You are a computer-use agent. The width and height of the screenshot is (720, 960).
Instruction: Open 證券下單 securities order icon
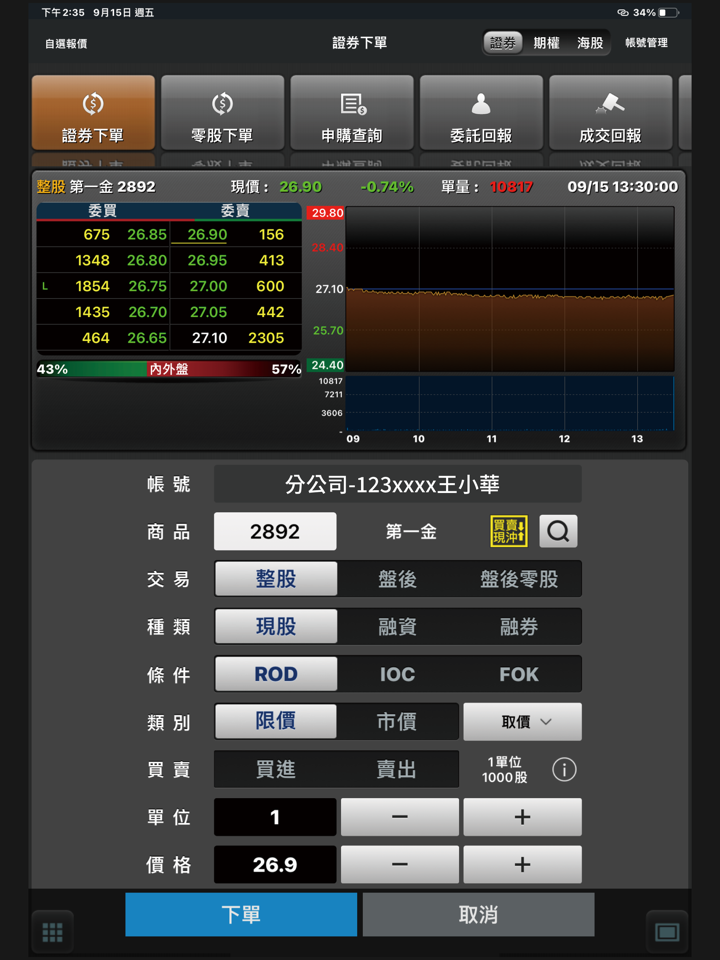click(x=93, y=104)
